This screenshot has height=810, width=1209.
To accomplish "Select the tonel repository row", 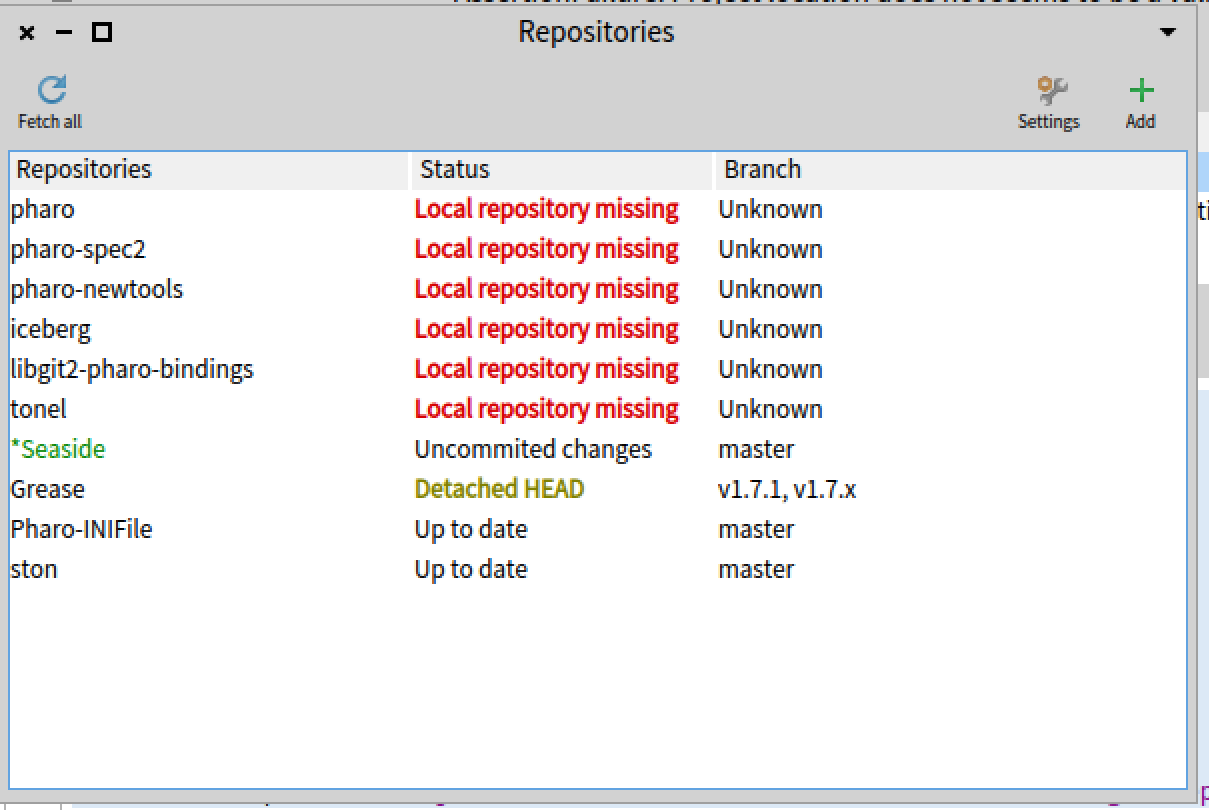I will 39,410.
